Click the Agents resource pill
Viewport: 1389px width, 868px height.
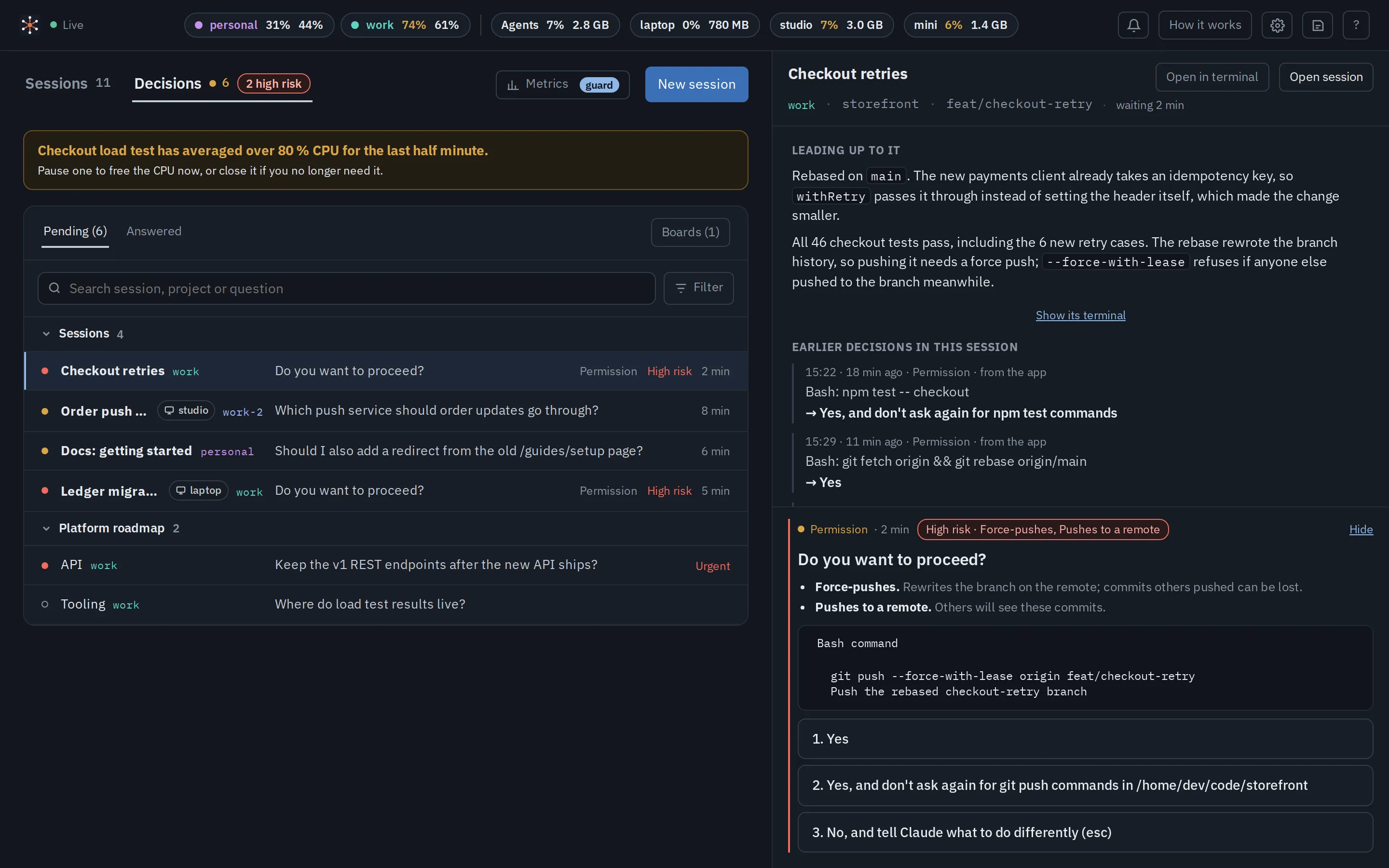(555, 25)
